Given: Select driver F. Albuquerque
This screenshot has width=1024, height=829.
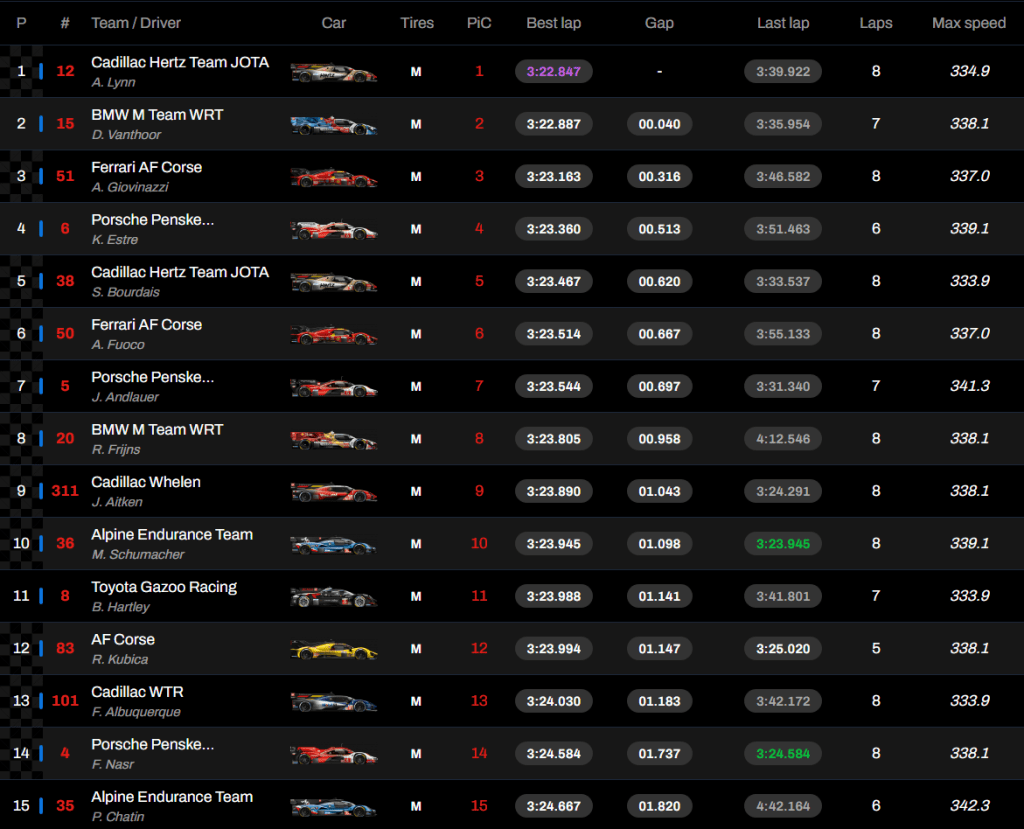Looking at the screenshot, I should pos(136,712).
